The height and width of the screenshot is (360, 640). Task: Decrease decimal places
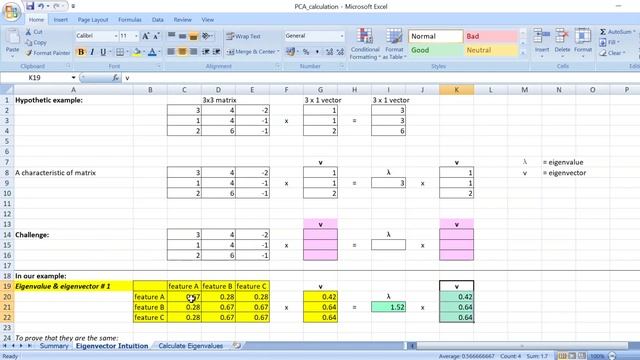(x=340, y=52)
